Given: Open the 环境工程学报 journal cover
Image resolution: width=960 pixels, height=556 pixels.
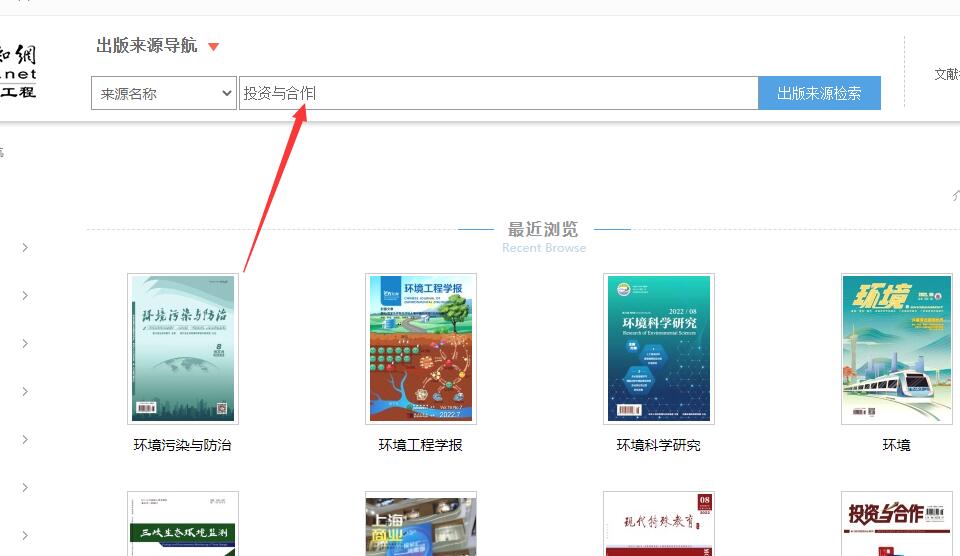Looking at the screenshot, I should pyautogui.click(x=421, y=348).
